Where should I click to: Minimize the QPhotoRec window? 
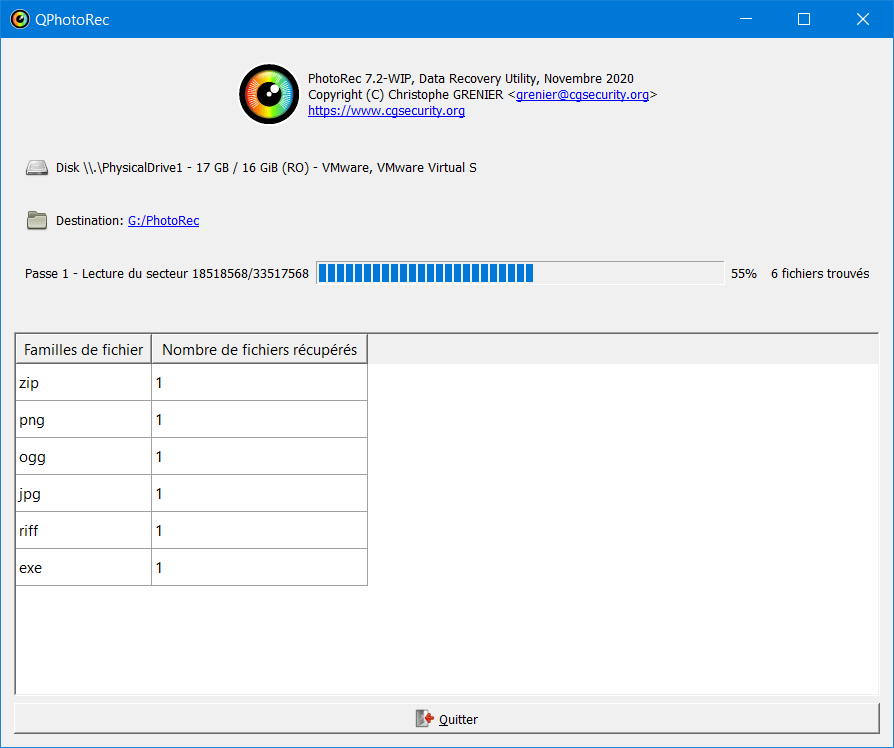746,19
